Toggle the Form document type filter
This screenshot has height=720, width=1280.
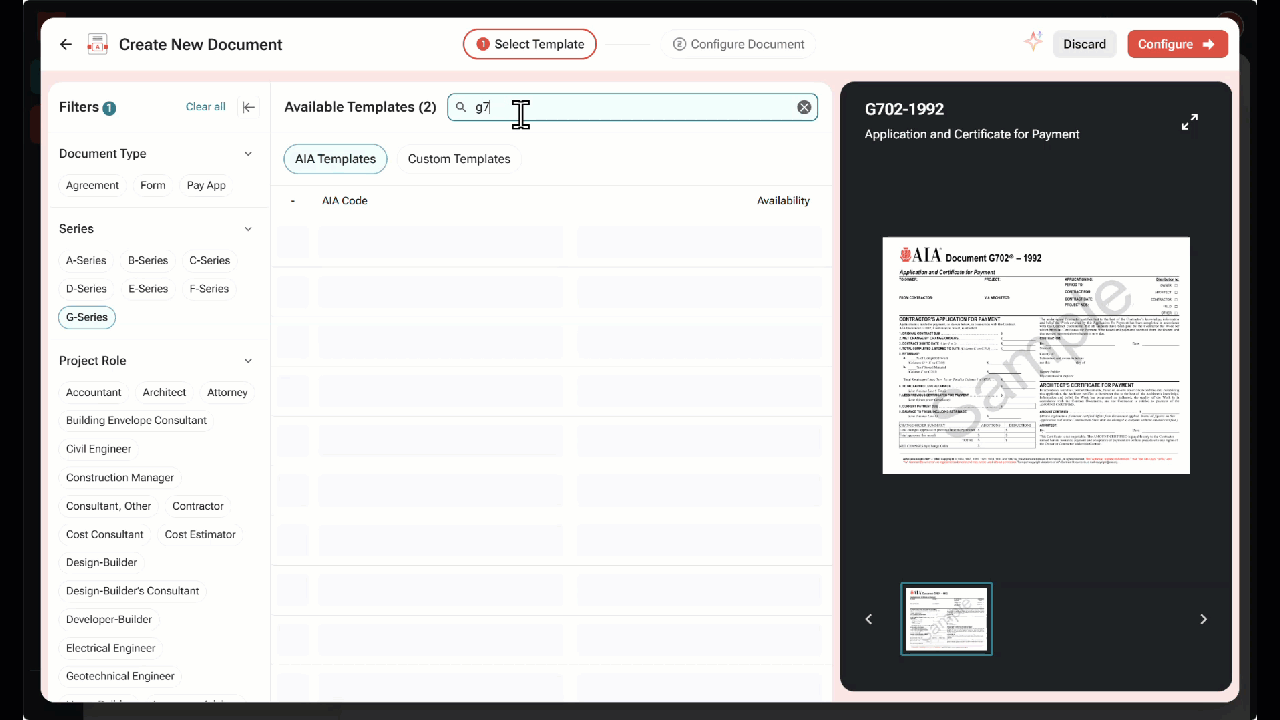[153, 185]
